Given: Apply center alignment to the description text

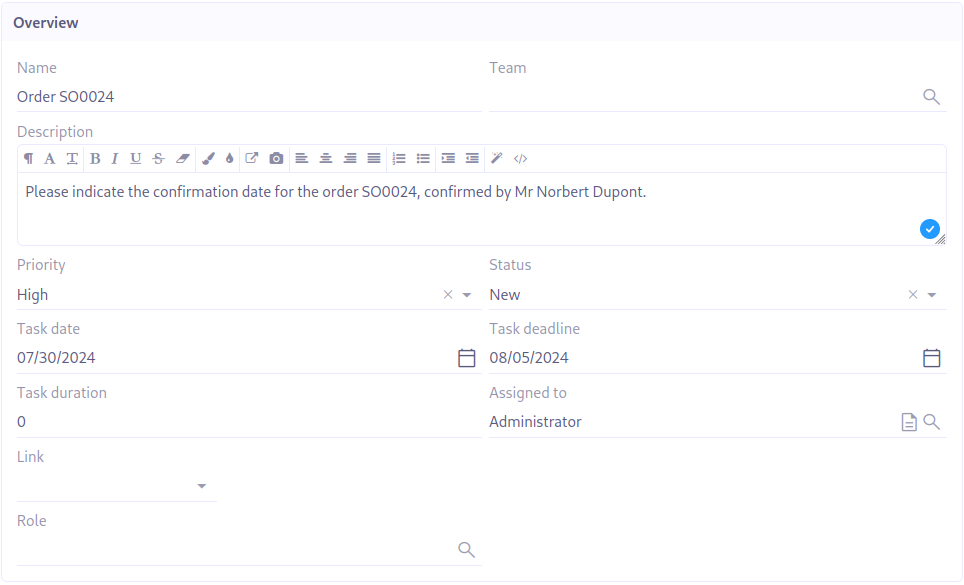Looking at the screenshot, I should click(325, 158).
